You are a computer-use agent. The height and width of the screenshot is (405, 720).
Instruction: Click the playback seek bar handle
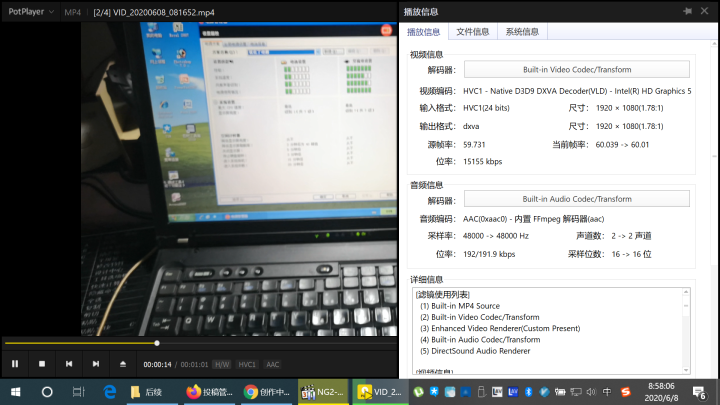point(156,343)
